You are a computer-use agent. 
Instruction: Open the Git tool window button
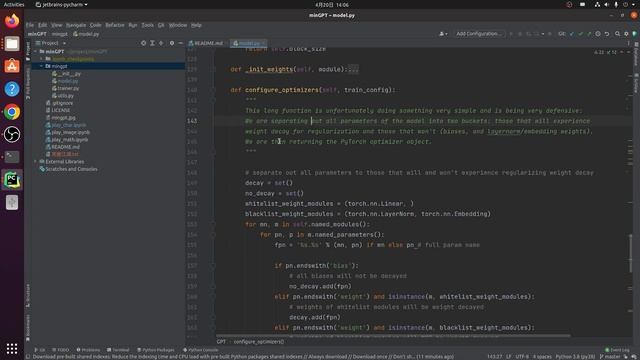click(40, 350)
